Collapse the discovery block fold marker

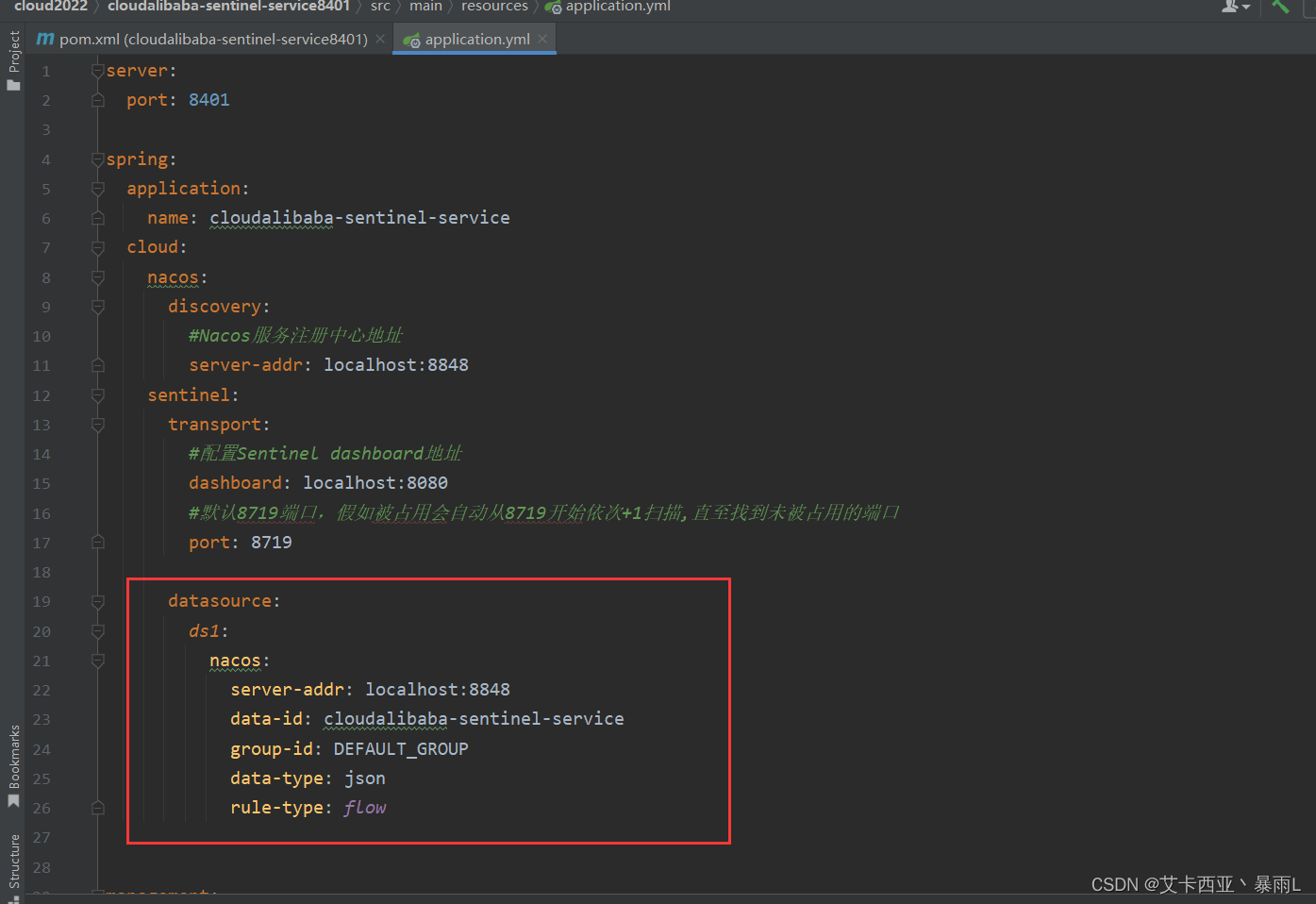[97, 307]
